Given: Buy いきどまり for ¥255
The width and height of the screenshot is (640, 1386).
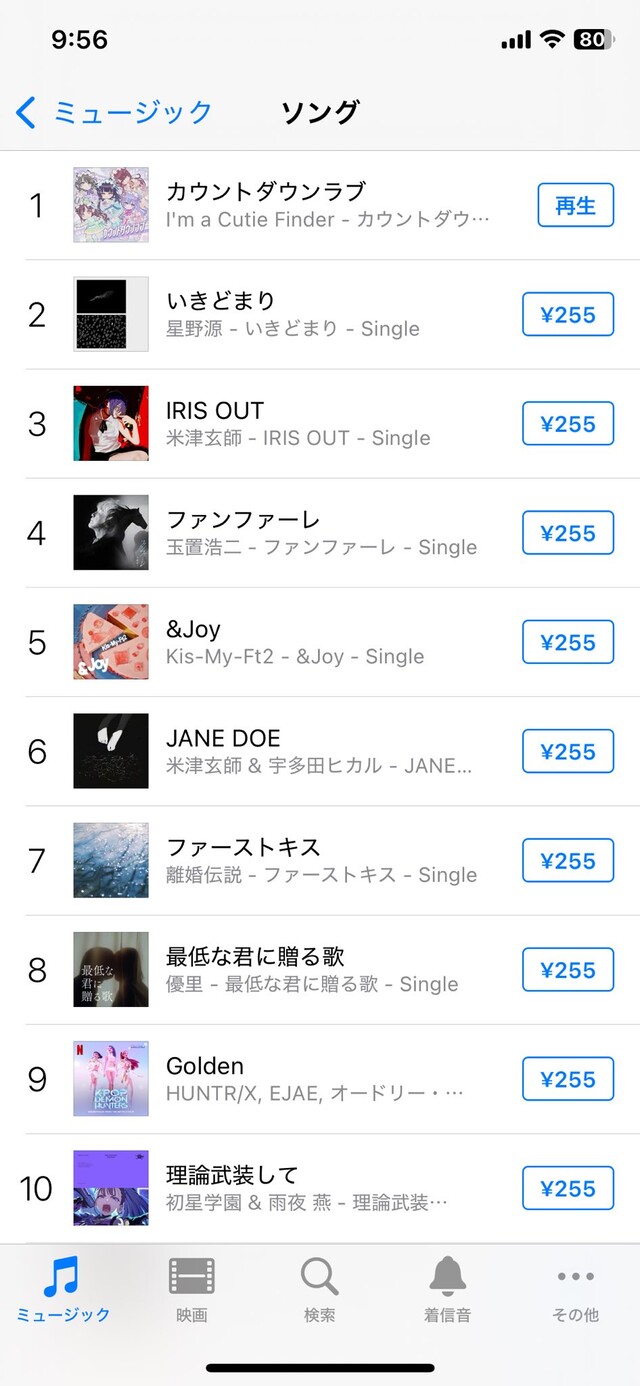Looking at the screenshot, I should click(568, 315).
